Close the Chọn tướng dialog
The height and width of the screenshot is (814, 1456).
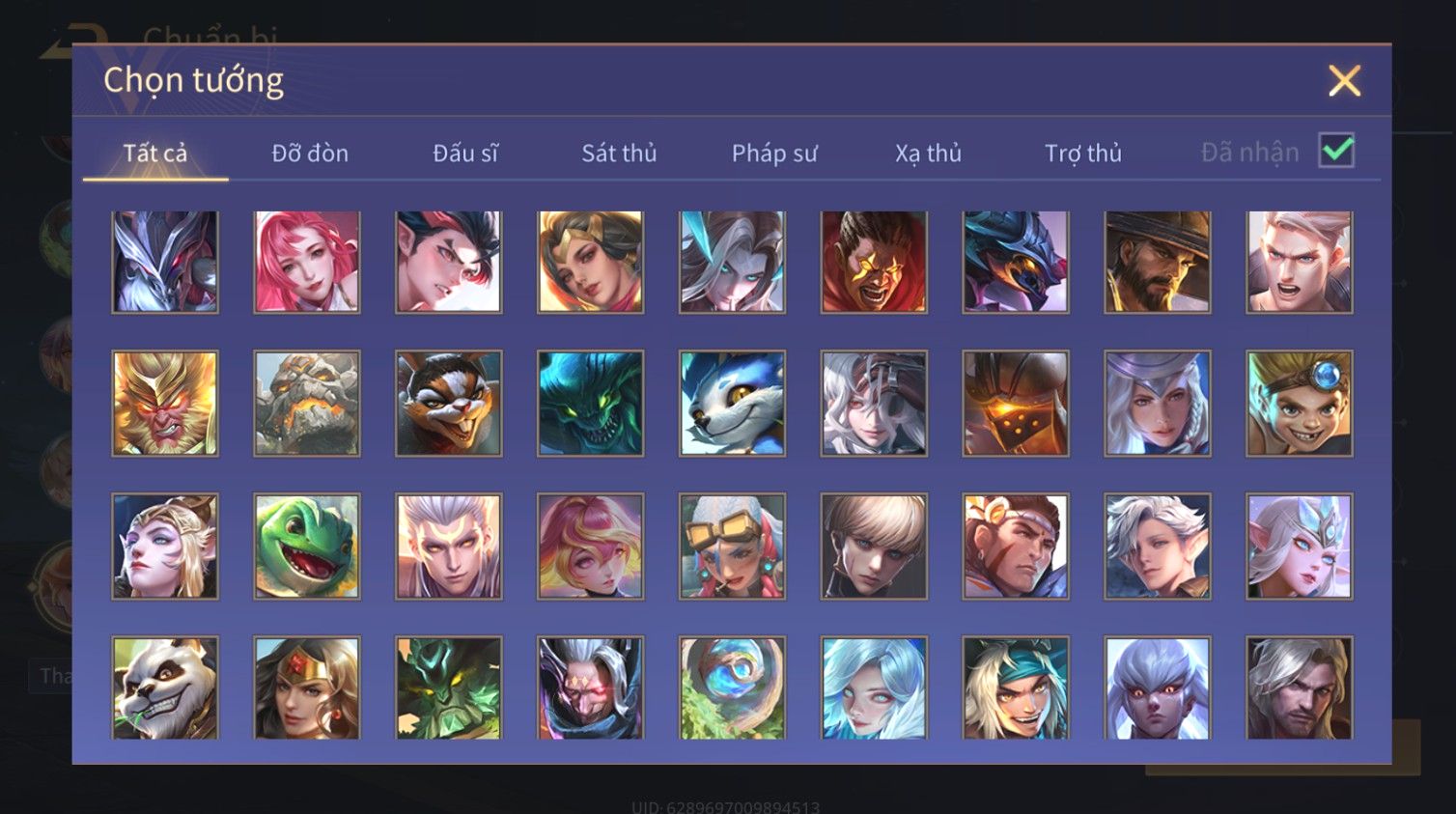click(x=1344, y=81)
